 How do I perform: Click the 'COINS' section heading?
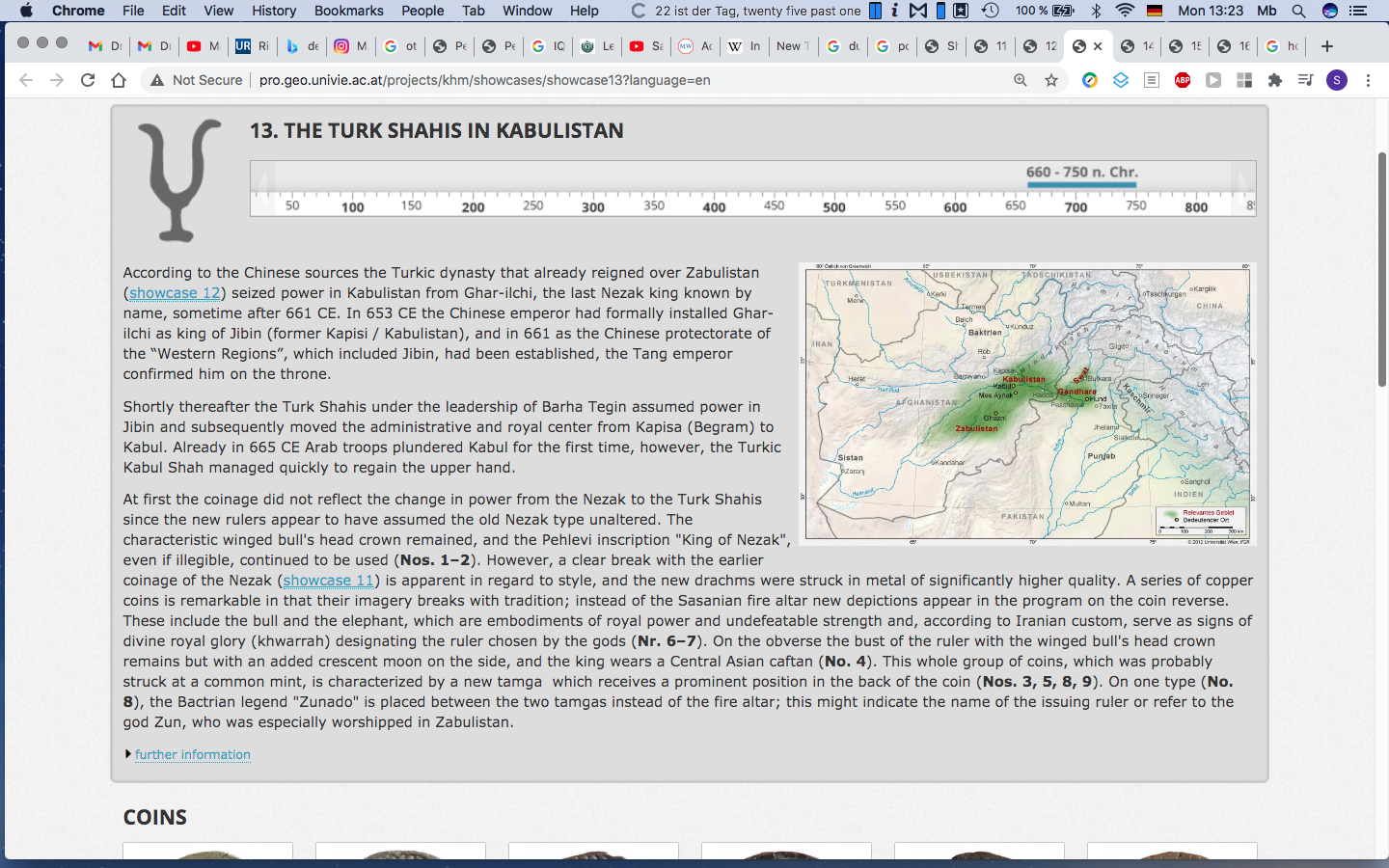[x=155, y=817]
